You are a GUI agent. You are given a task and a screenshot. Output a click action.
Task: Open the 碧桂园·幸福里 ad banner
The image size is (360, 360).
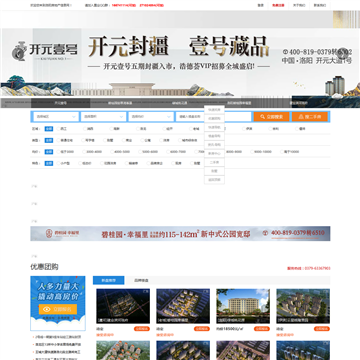click(x=180, y=234)
